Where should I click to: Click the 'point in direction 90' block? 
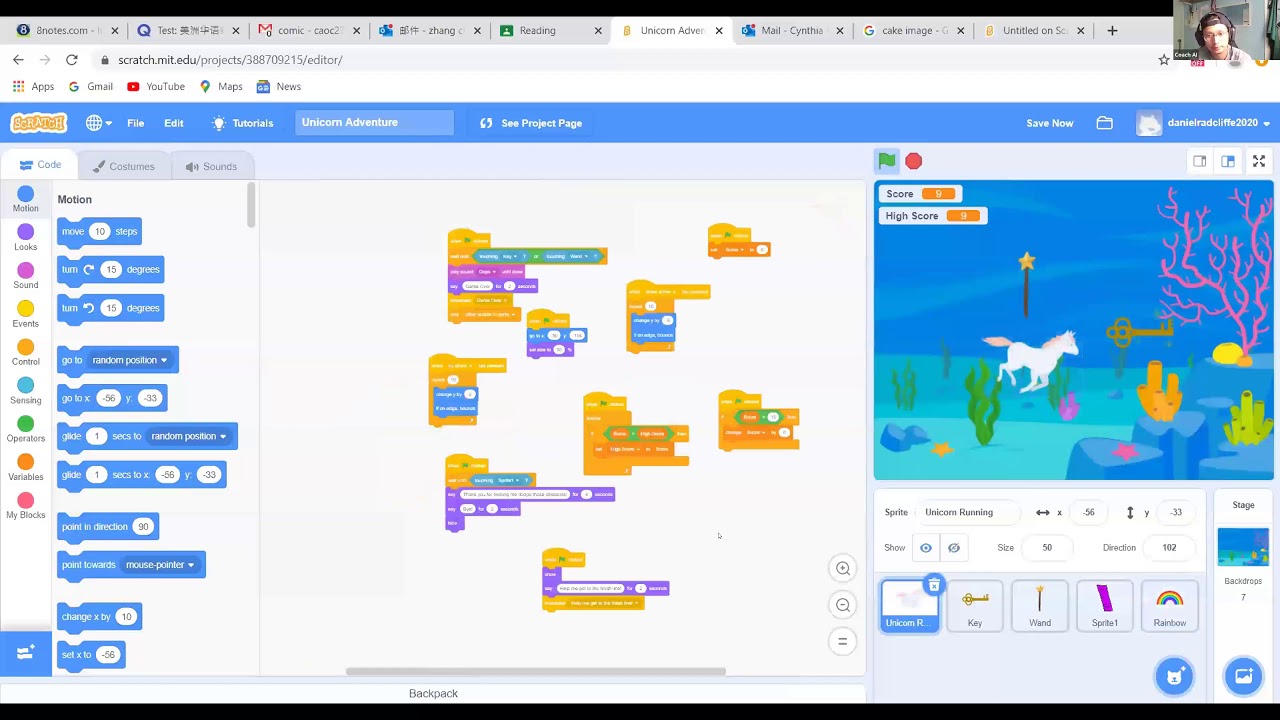pos(108,527)
